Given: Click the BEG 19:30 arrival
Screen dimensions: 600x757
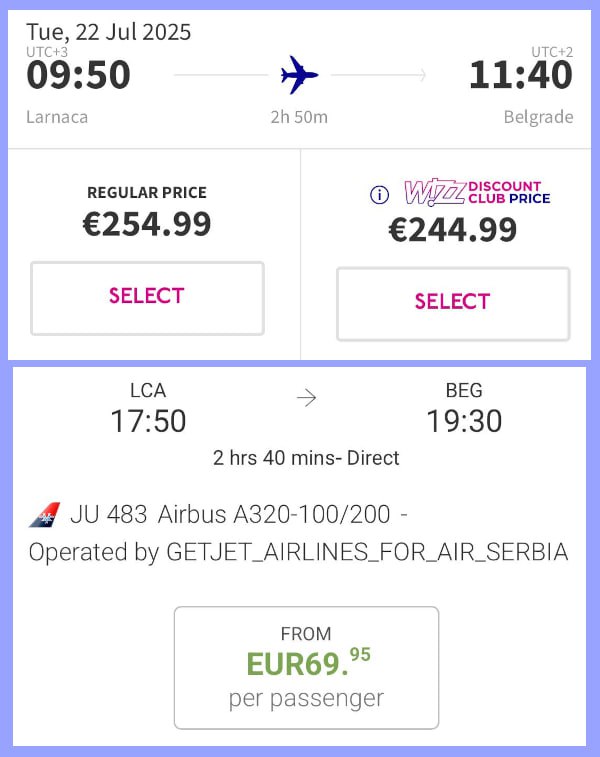Looking at the screenshot, I should (x=464, y=409).
